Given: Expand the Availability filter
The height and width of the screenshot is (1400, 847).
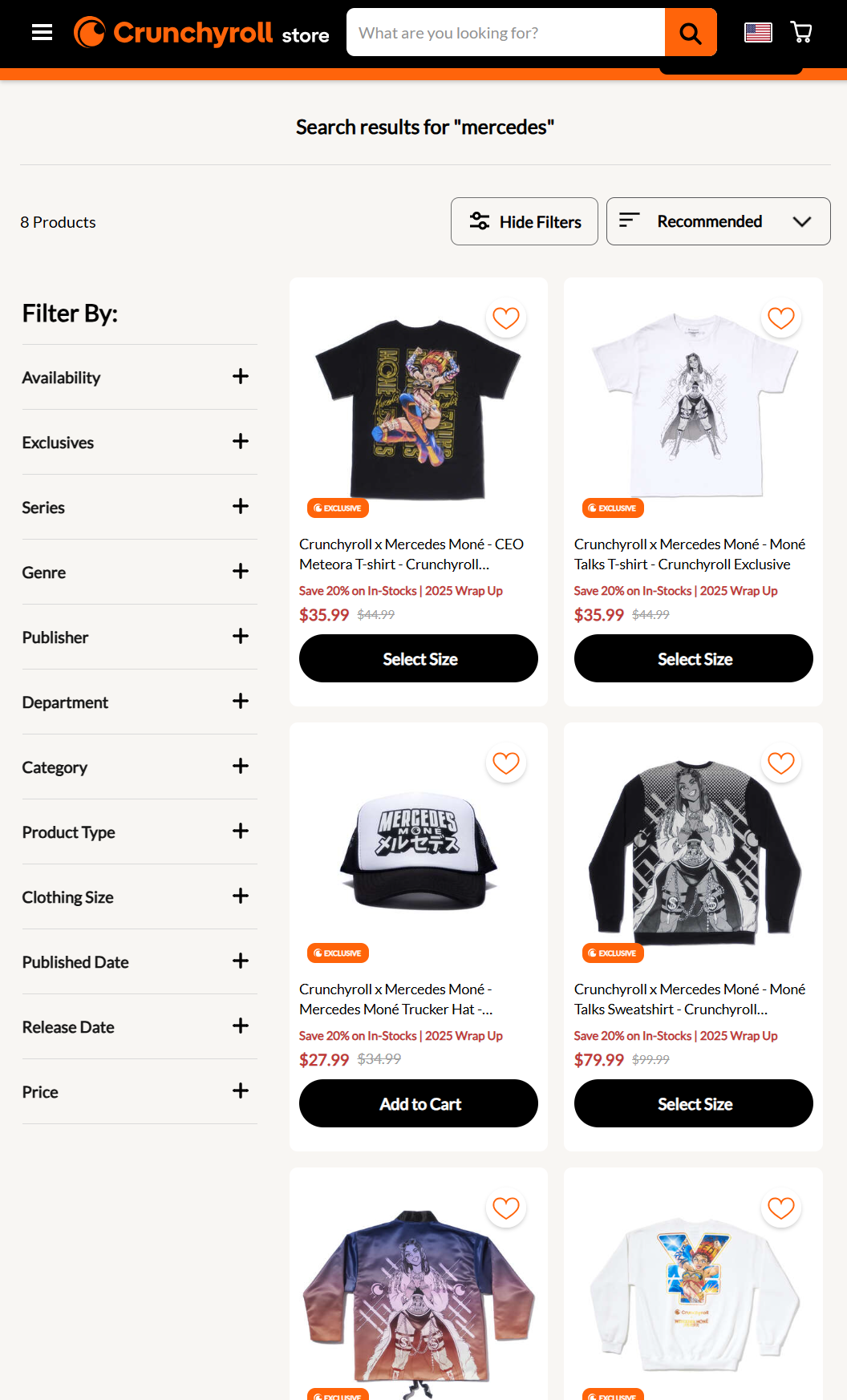Looking at the screenshot, I should click(x=140, y=377).
